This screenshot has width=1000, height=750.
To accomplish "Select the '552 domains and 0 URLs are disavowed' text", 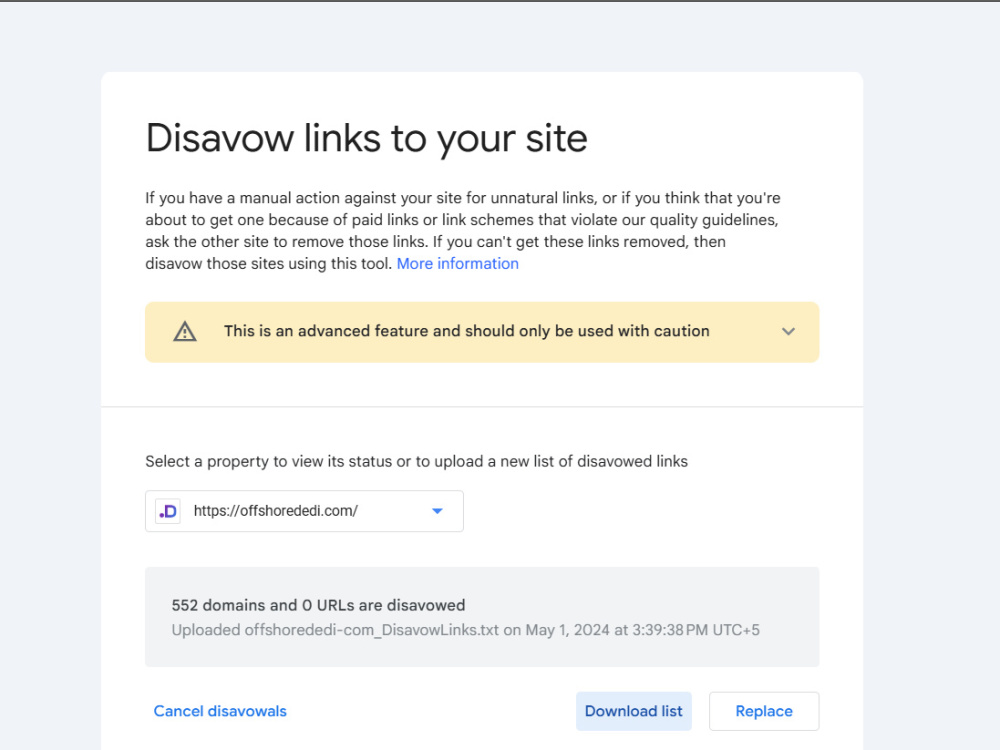I will pos(318,605).
